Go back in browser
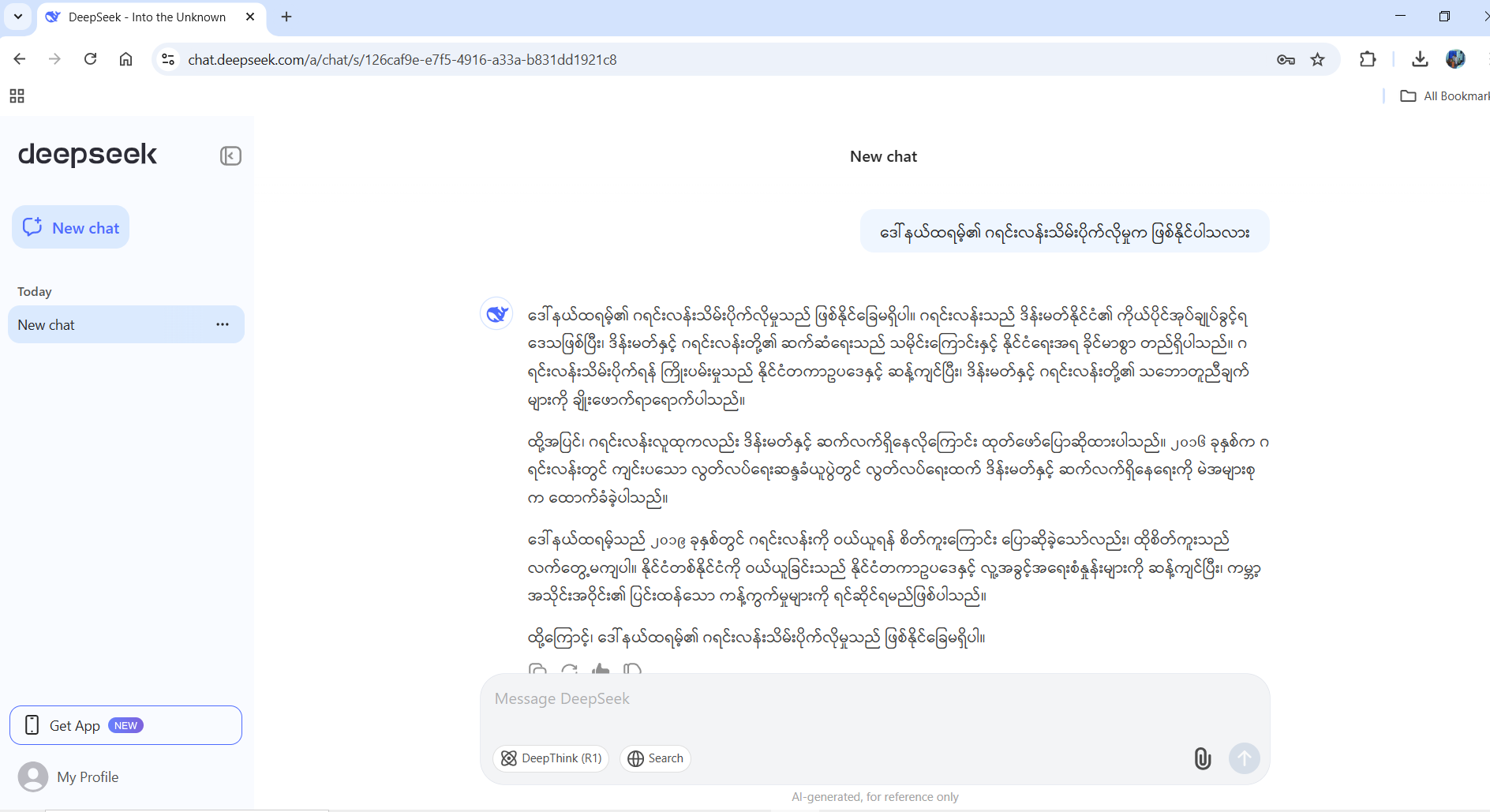Screen dimensions: 1490x812 (x=20, y=59)
